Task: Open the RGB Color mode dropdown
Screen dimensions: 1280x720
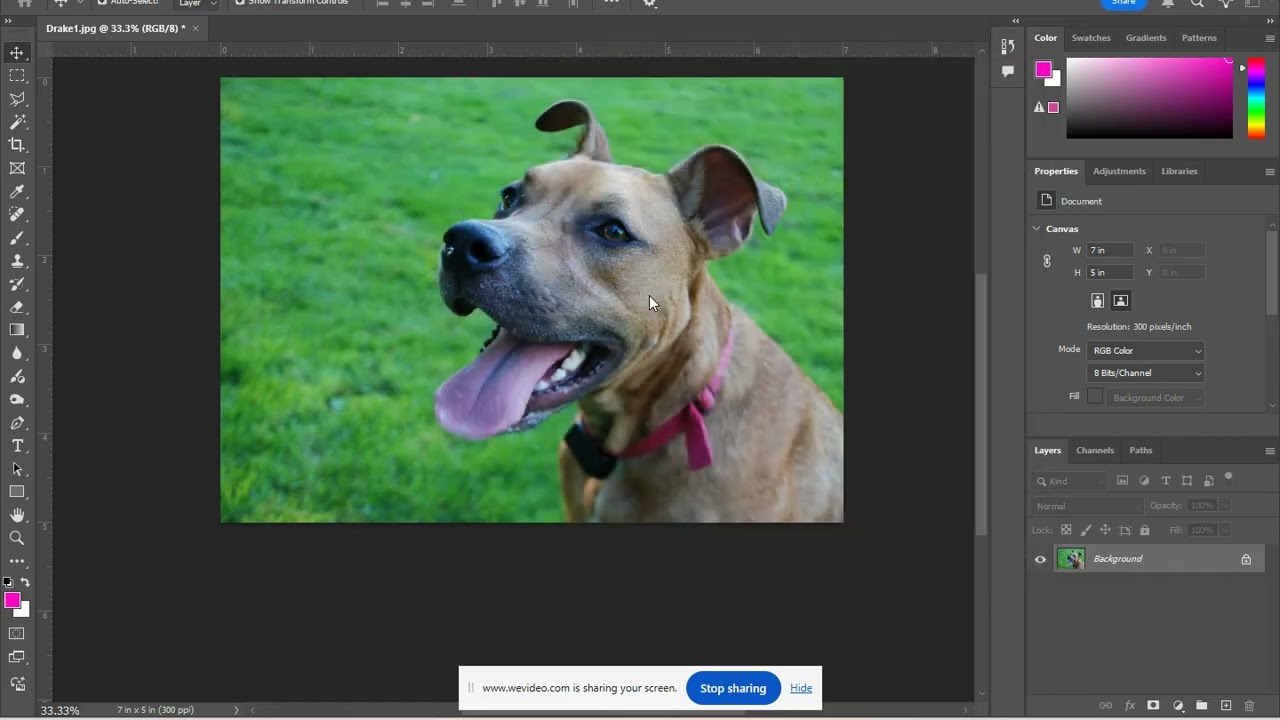Action: click(x=1146, y=350)
